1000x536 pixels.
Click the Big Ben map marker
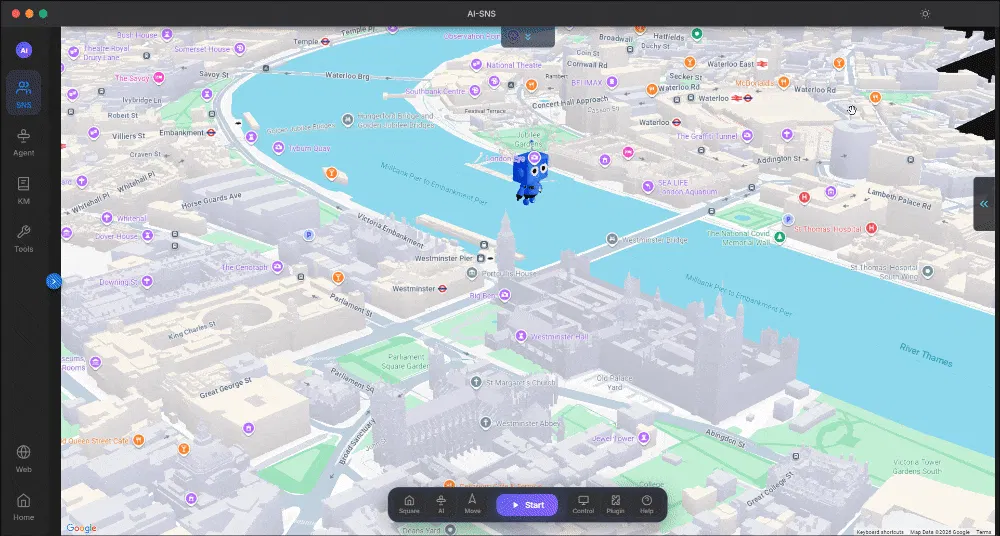pos(504,295)
